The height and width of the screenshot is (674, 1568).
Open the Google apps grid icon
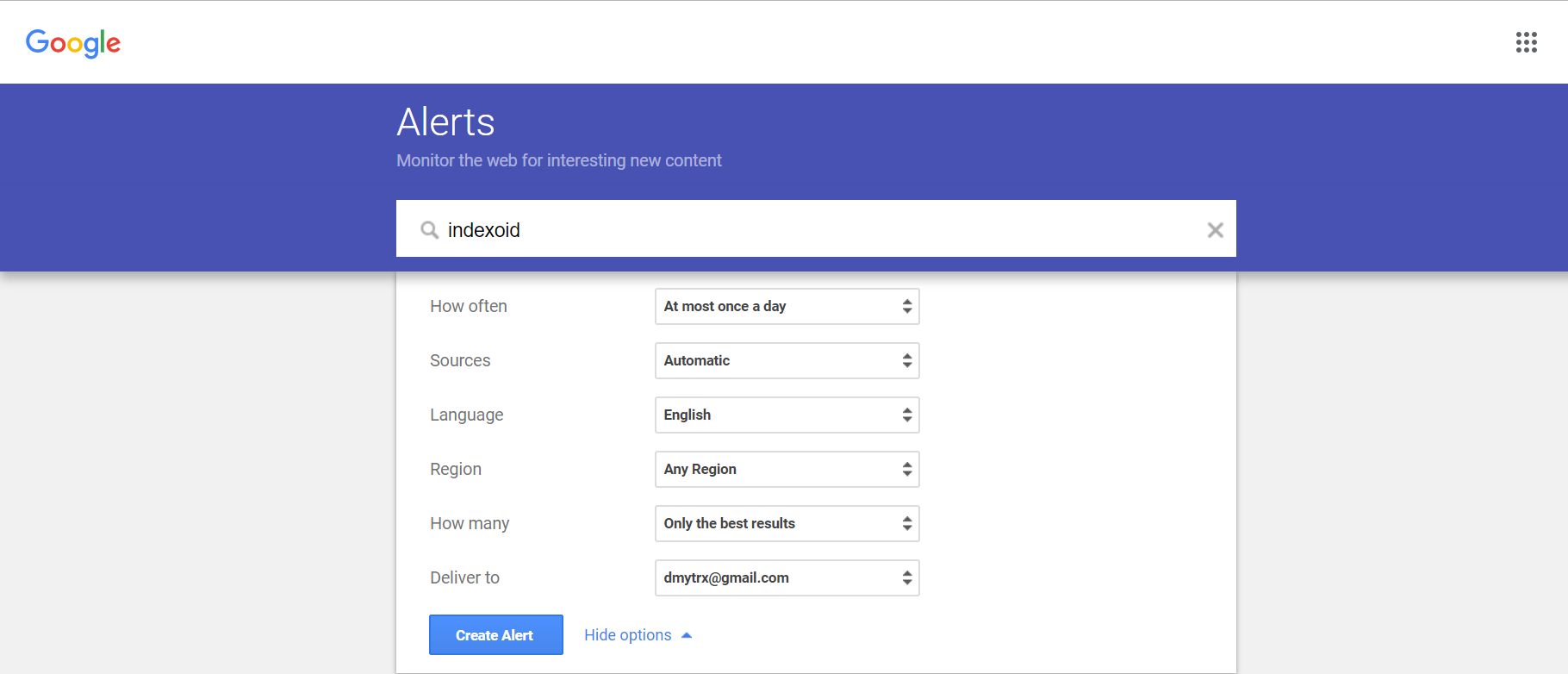click(1526, 42)
